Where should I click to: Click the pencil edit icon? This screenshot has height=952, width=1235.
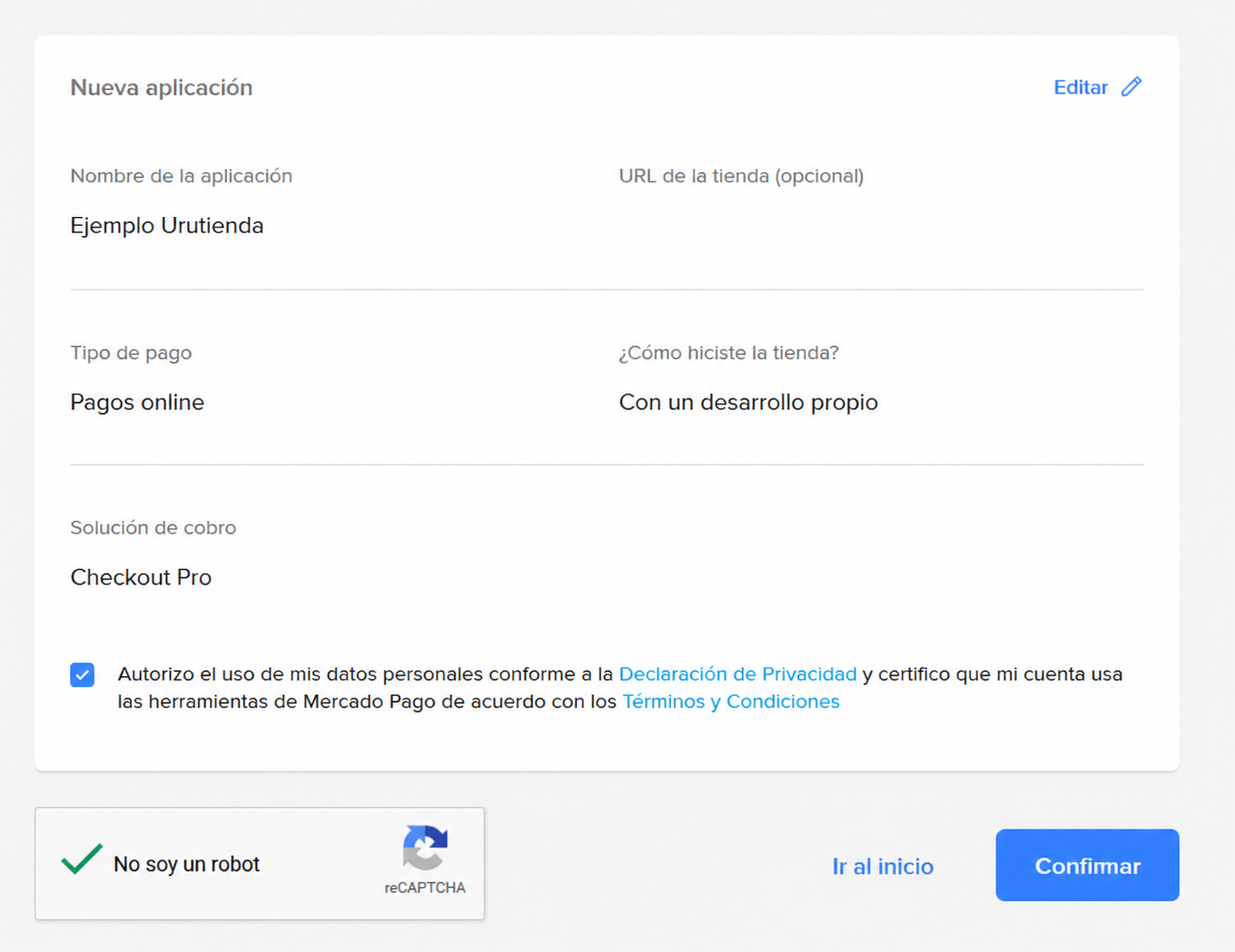pyautogui.click(x=1131, y=86)
